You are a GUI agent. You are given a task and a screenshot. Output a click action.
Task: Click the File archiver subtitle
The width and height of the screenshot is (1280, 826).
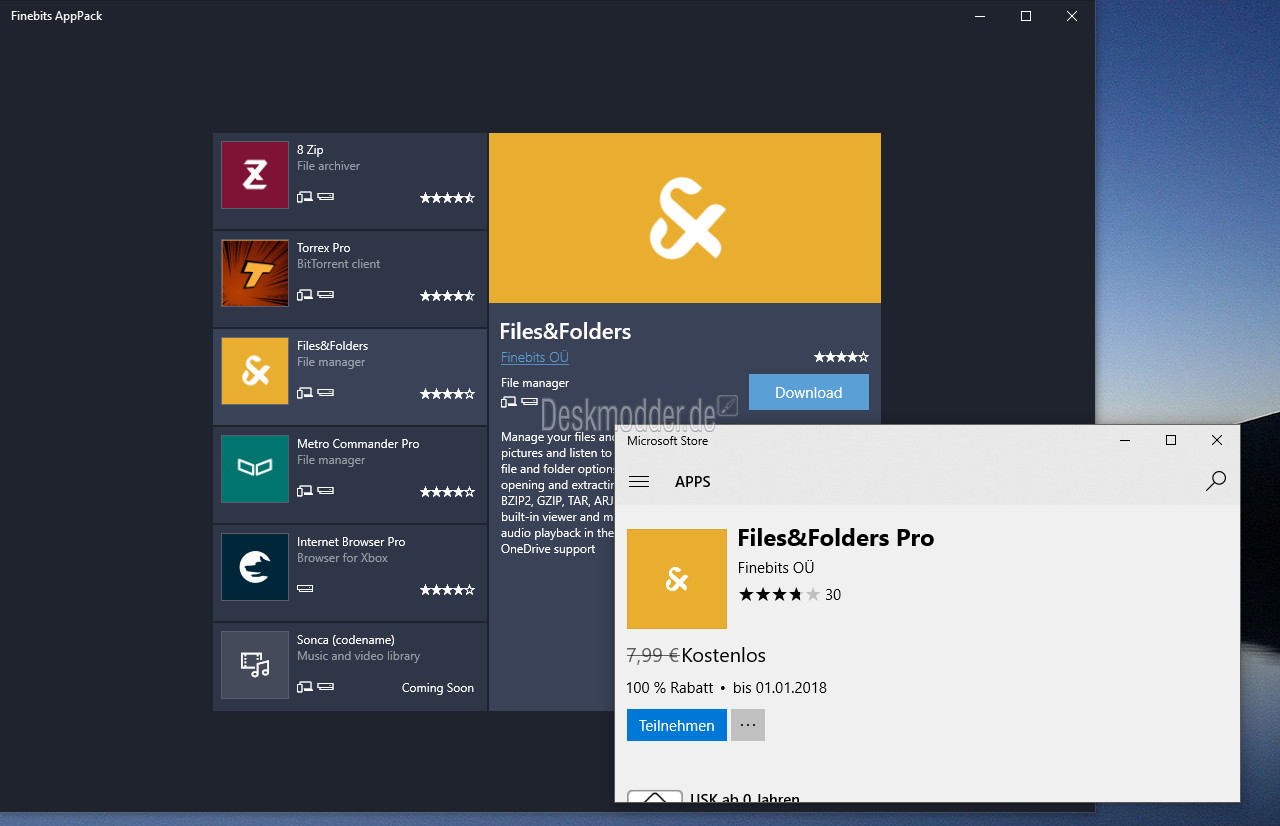point(329,166)
